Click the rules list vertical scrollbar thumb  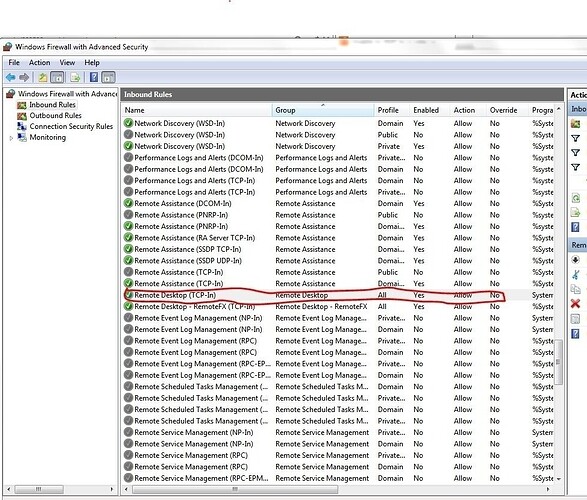coord(559,362)
